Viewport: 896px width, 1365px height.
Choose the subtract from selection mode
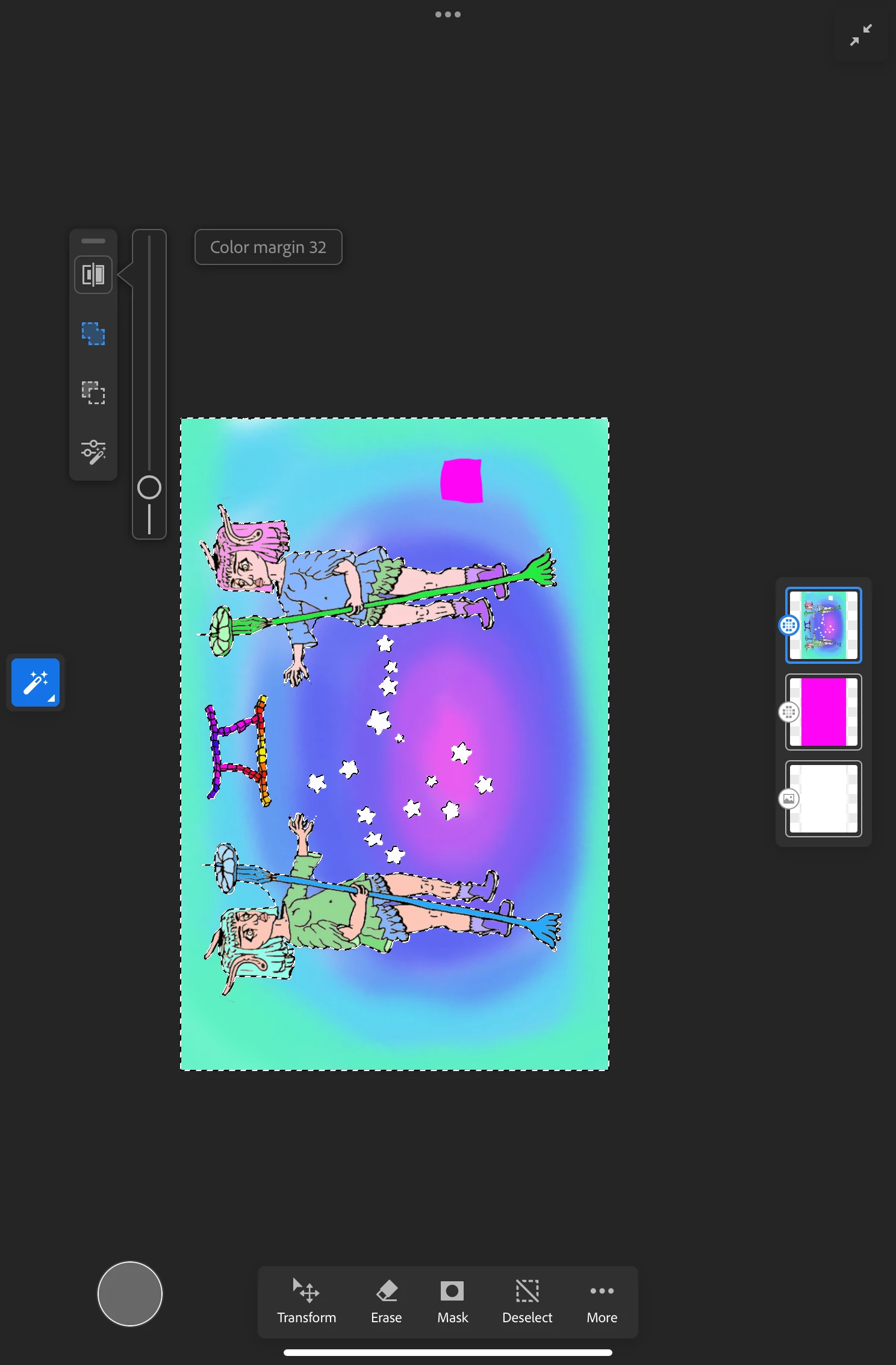(x=93, y=393)
